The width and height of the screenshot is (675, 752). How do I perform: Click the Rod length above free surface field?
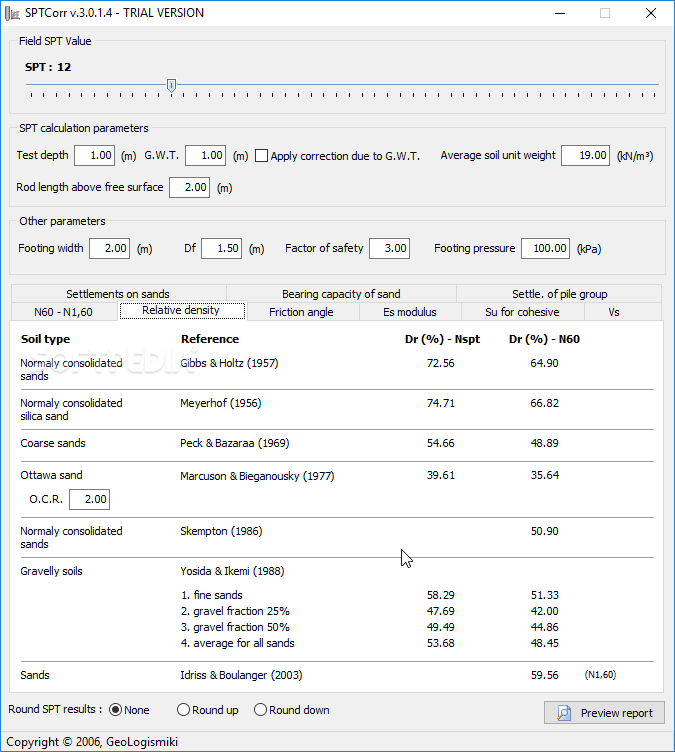click(x=189, y=188)
